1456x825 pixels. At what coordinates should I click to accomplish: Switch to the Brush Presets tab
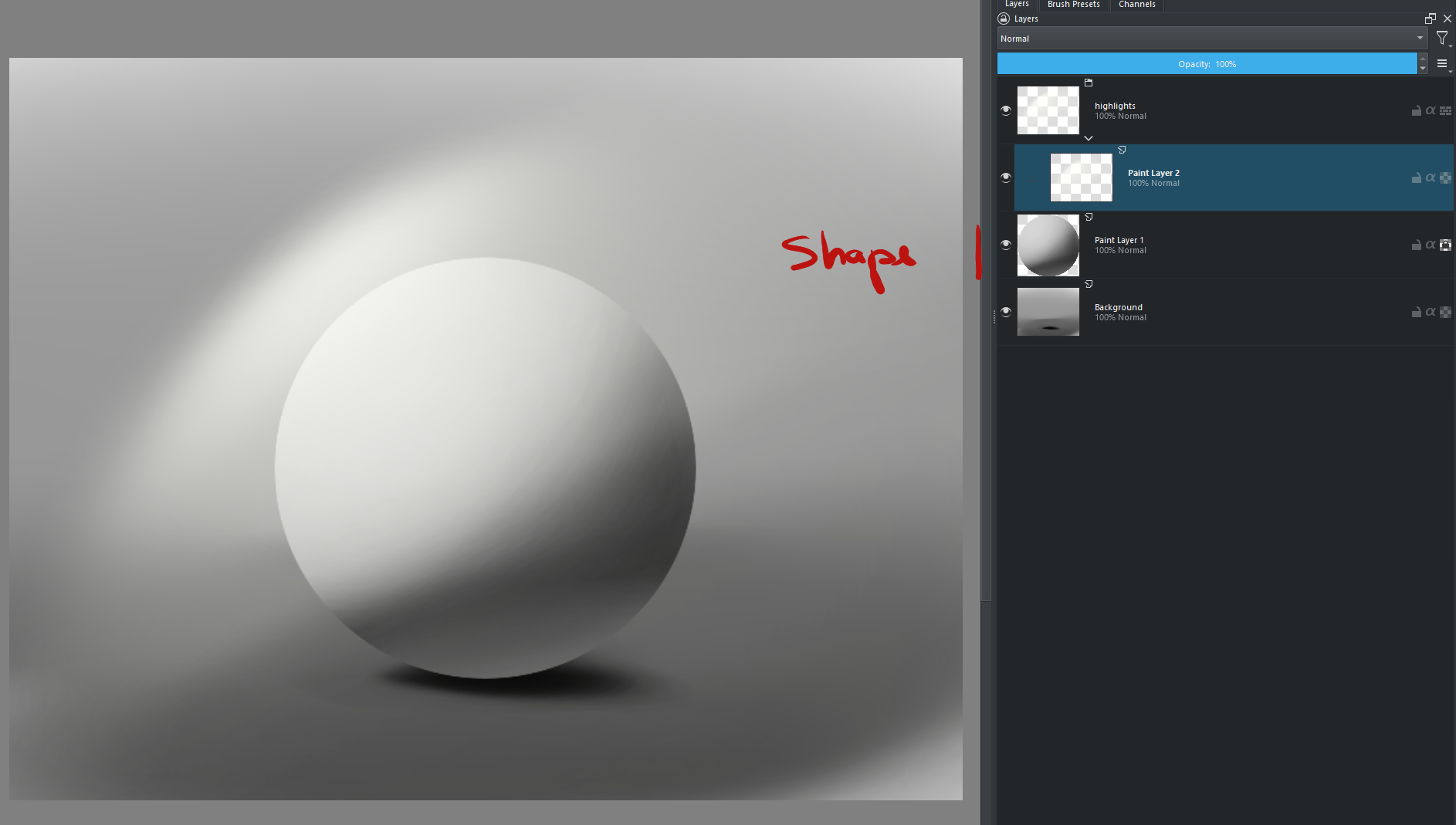1073,5
